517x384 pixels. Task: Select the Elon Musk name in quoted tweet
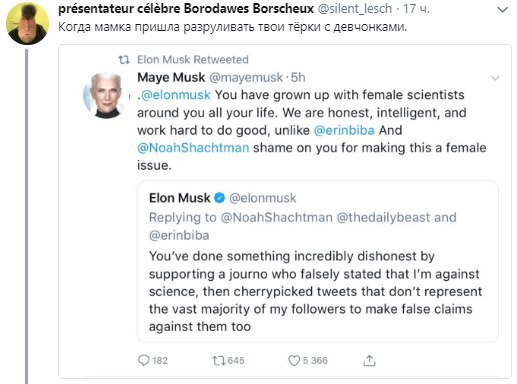[x=179, y=198]
